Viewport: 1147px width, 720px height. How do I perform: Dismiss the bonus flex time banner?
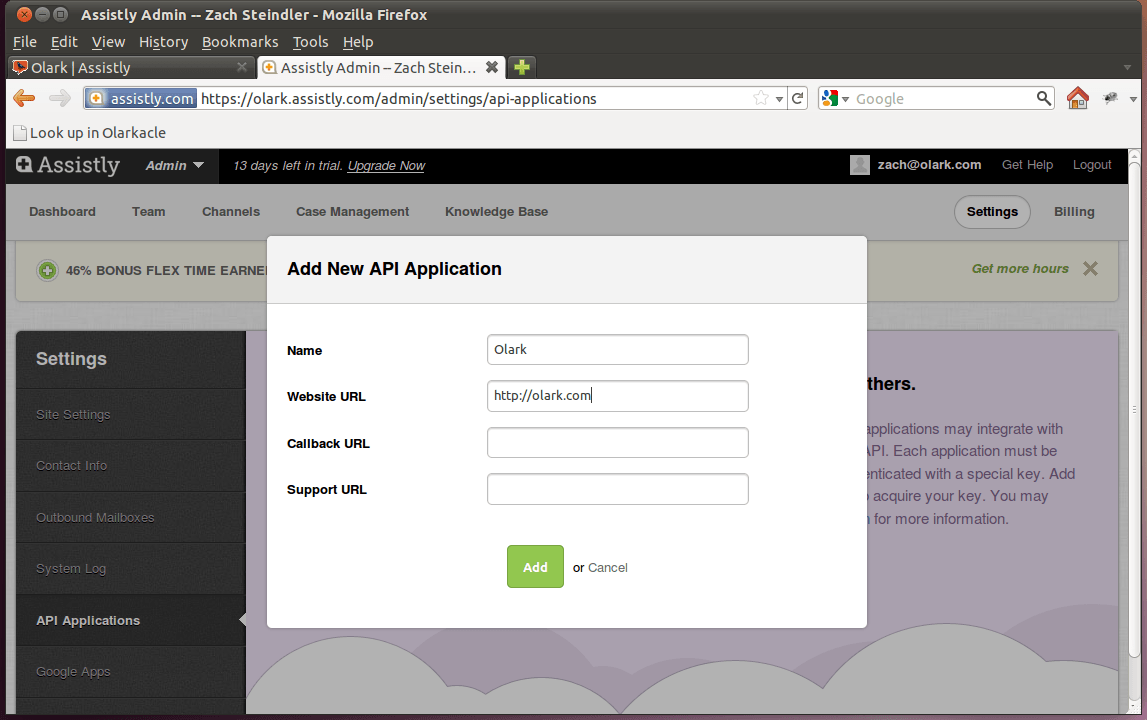1090,268
